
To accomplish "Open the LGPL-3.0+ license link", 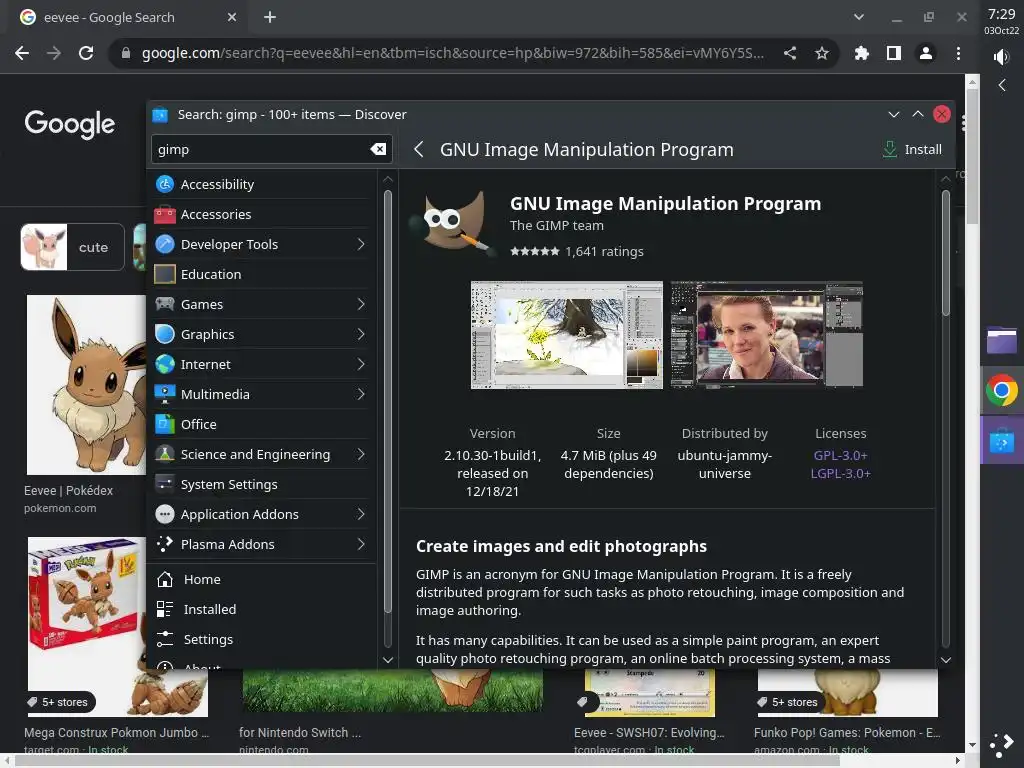I will (x=840, y=473).
